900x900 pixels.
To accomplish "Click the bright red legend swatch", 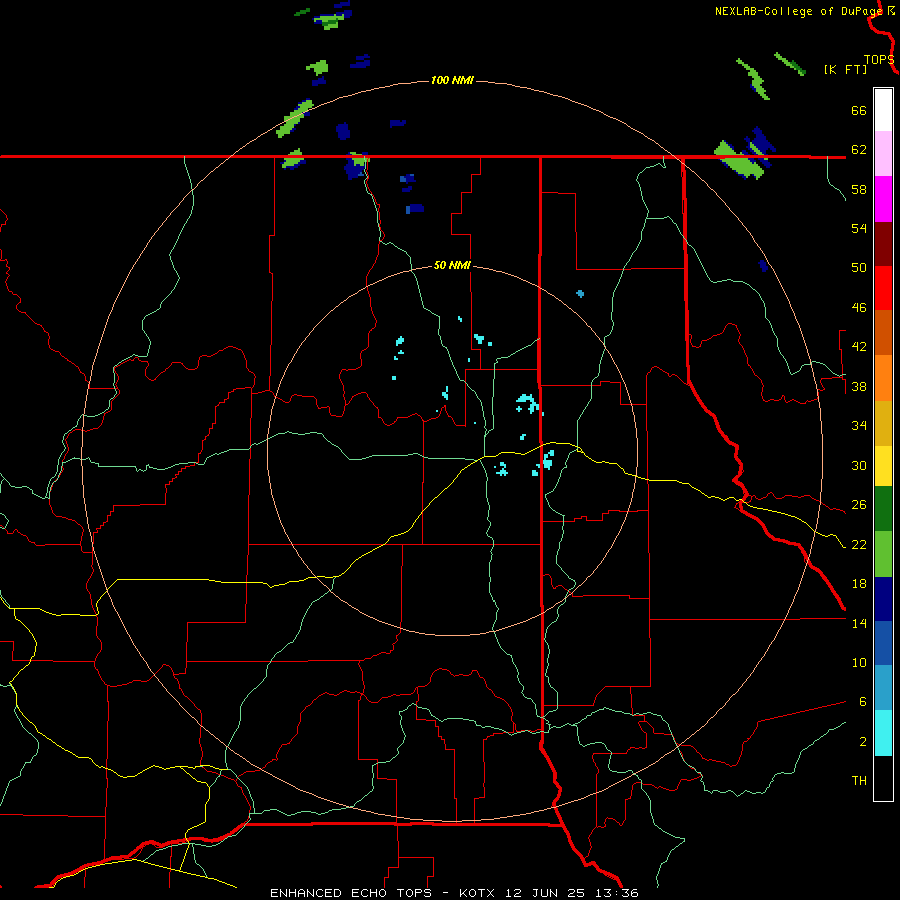I will [883, 288].
